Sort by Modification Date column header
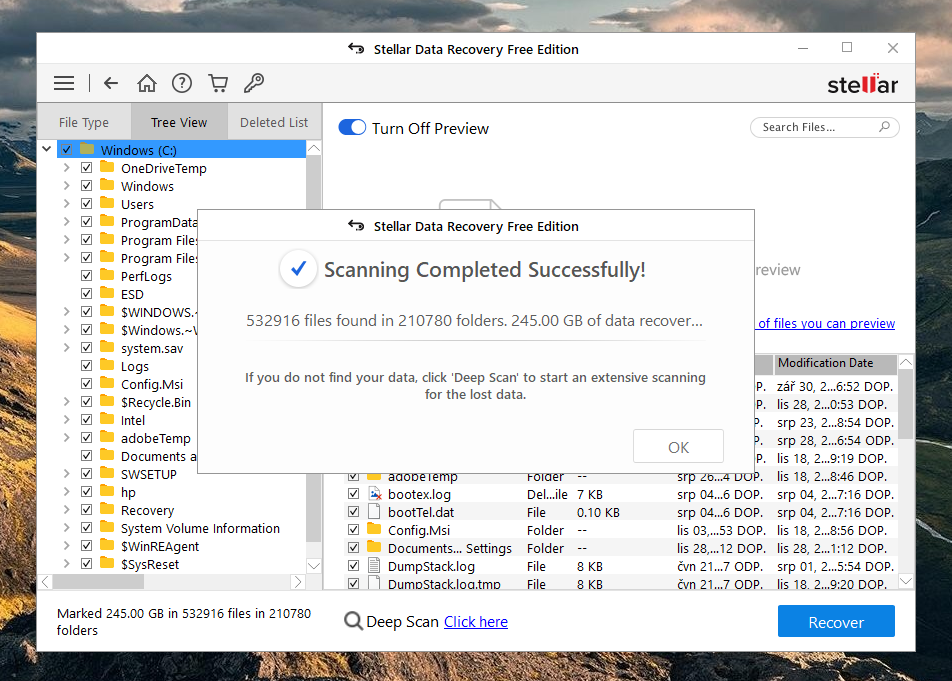 click(x=835, y=363)
